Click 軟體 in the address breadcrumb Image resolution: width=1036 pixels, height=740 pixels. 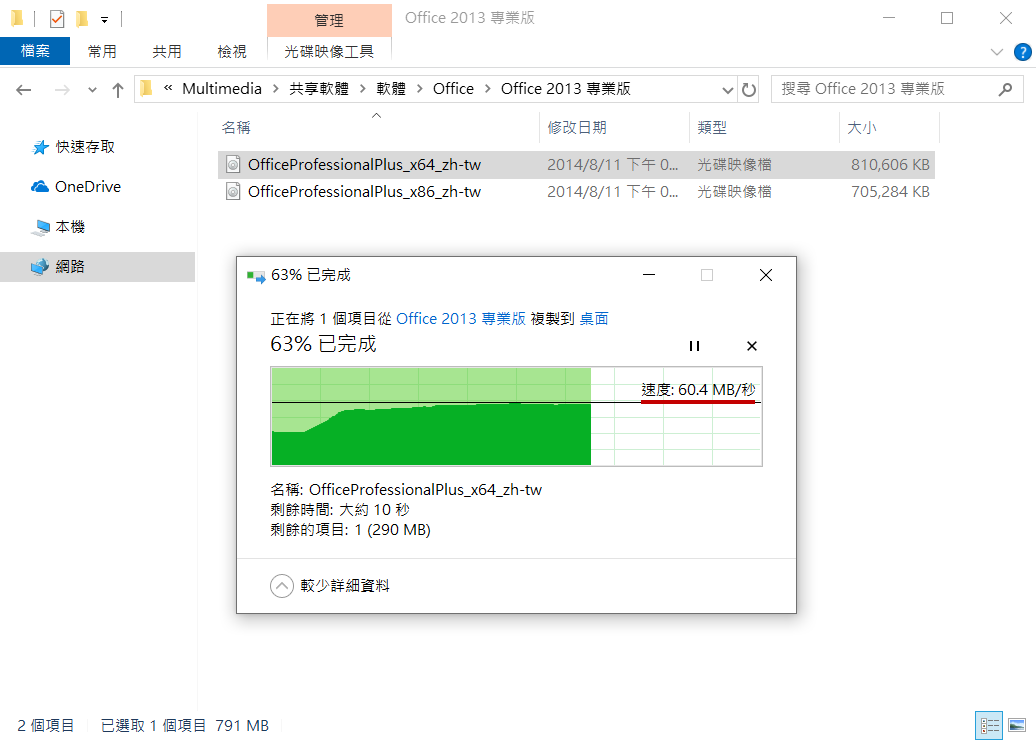391,89
